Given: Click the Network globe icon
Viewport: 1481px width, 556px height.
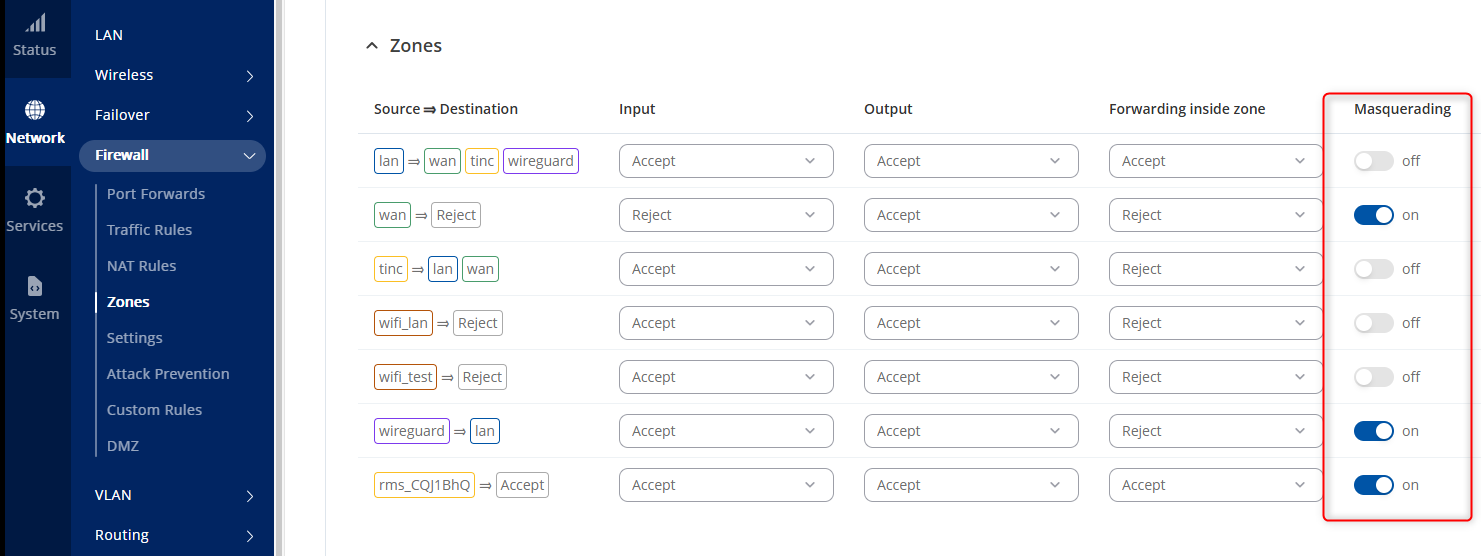Looking at the screenshot, I should point(35,110).
